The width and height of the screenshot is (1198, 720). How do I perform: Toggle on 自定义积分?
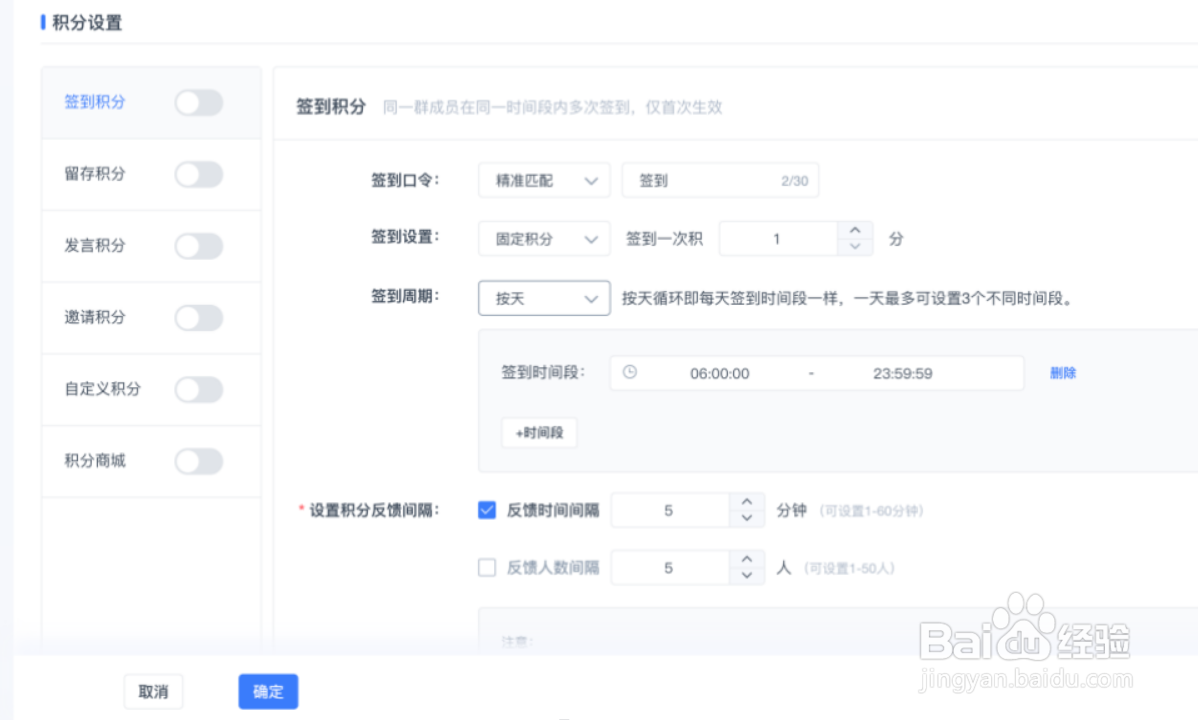coord(197,389)
